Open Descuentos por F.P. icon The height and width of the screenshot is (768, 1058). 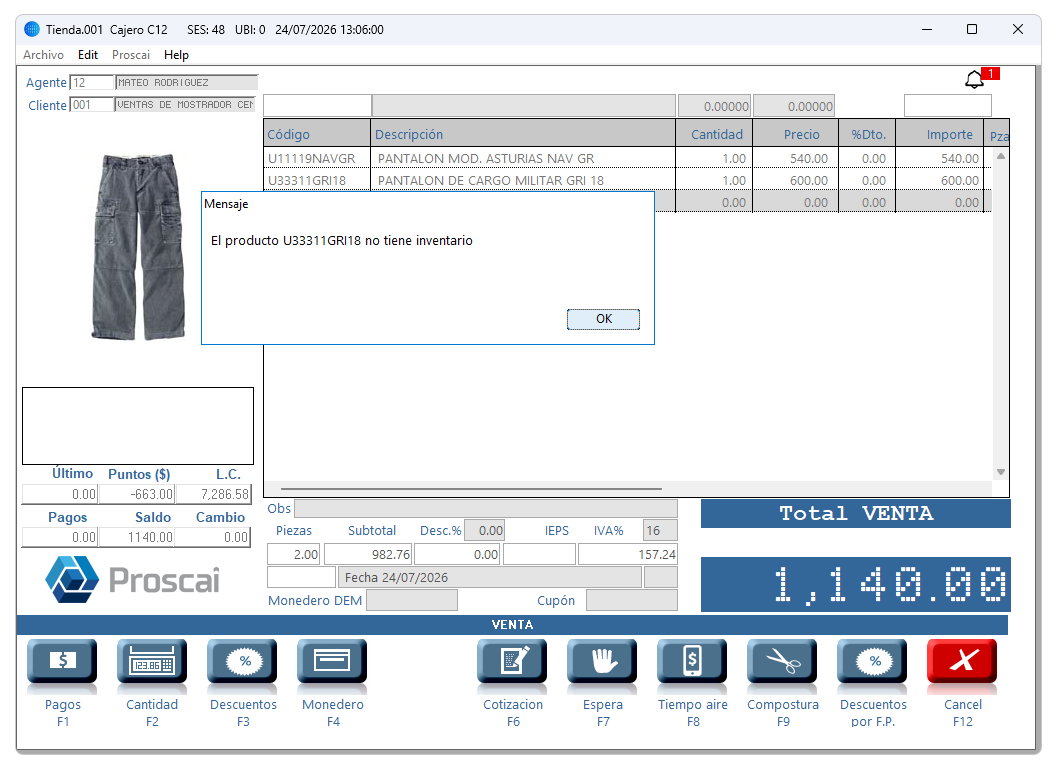click(x=872, y=661)
